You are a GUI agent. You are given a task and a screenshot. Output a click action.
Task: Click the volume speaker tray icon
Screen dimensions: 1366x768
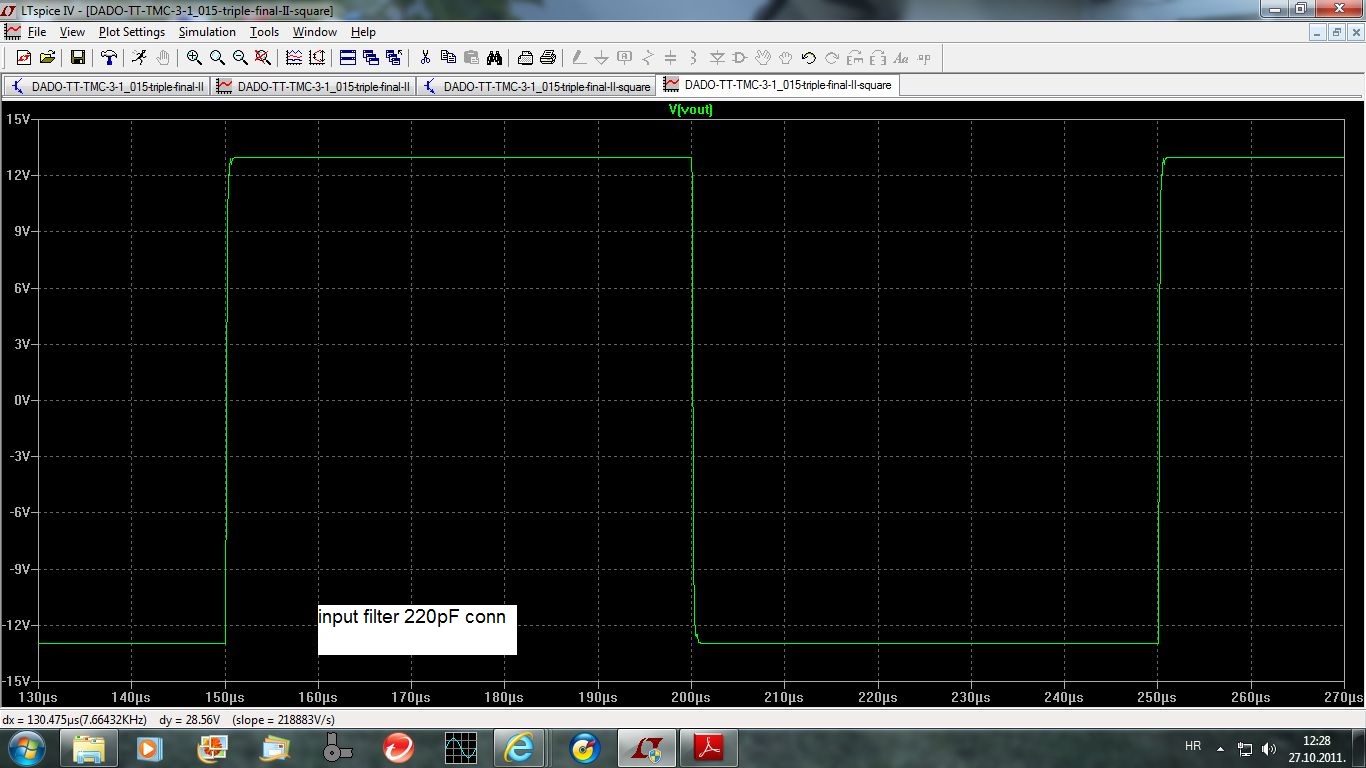click(1269, 748)
